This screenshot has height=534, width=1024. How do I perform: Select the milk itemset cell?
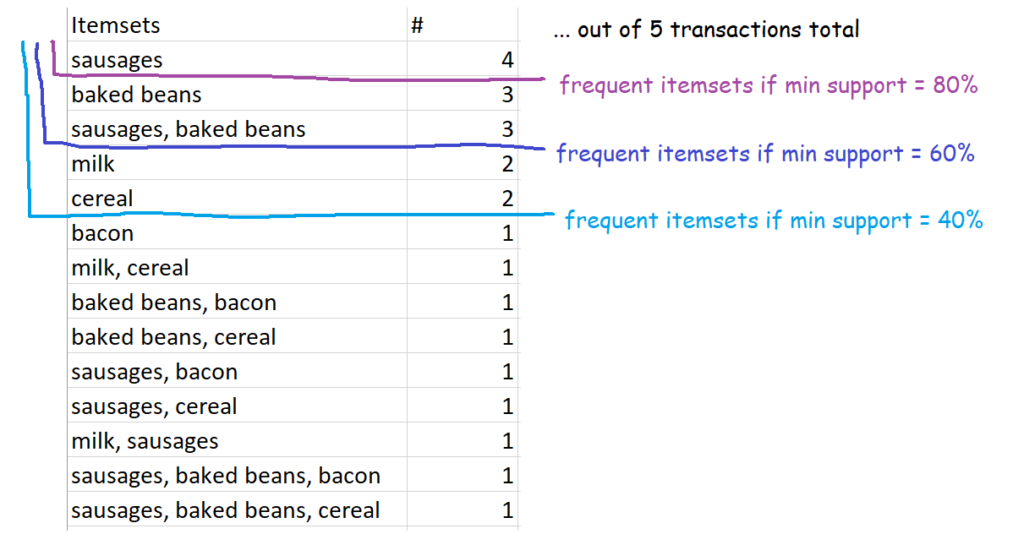click(237, 163)
